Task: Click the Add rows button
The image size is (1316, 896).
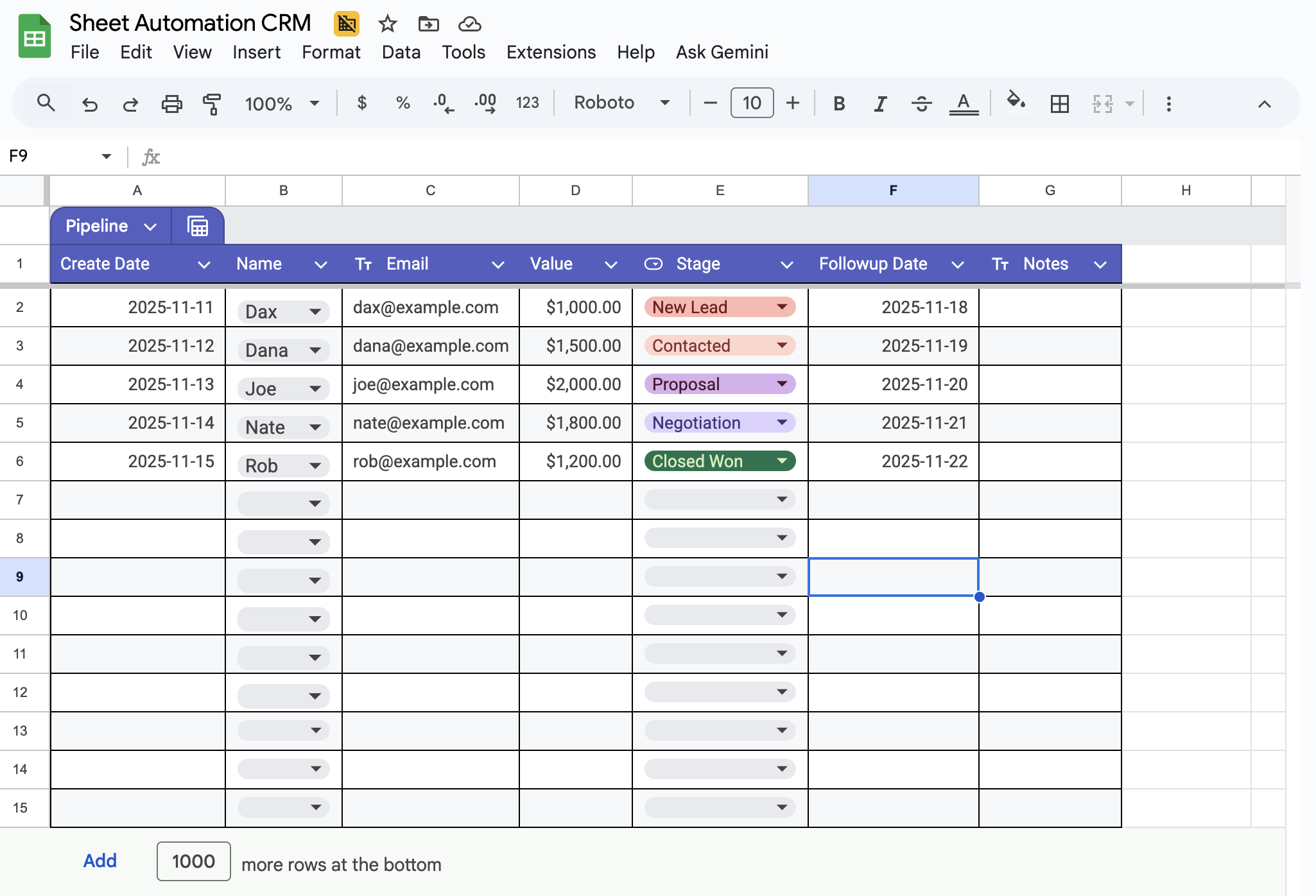Action: point(100,861)
